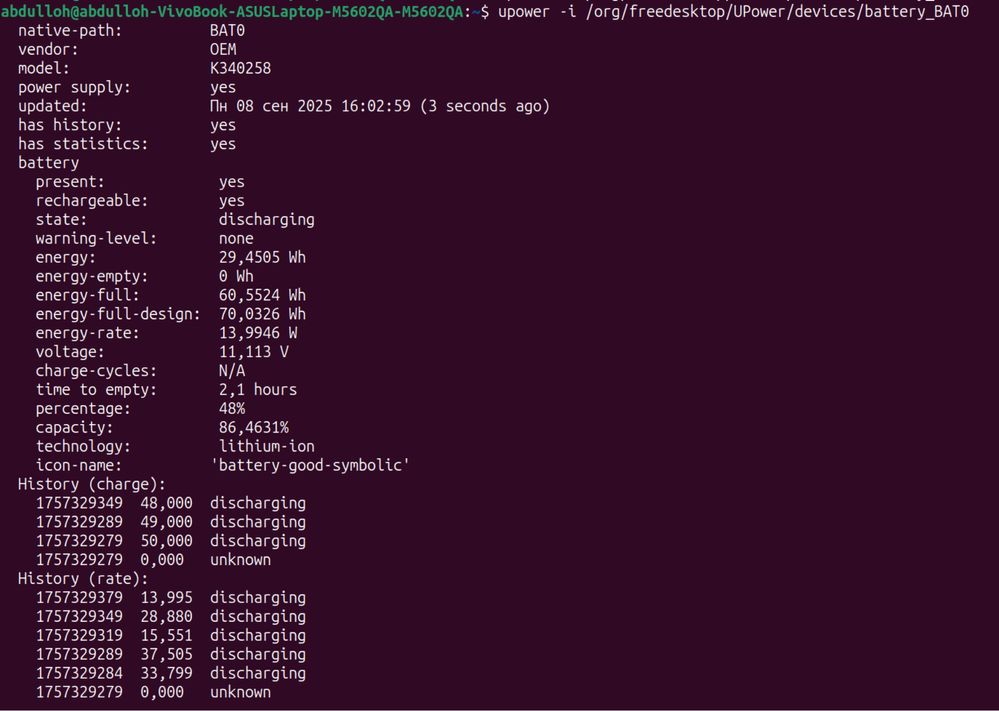Click the energy value 29,4505 Wh
Screen dimensions: 999x711
(x=262, y=257)
